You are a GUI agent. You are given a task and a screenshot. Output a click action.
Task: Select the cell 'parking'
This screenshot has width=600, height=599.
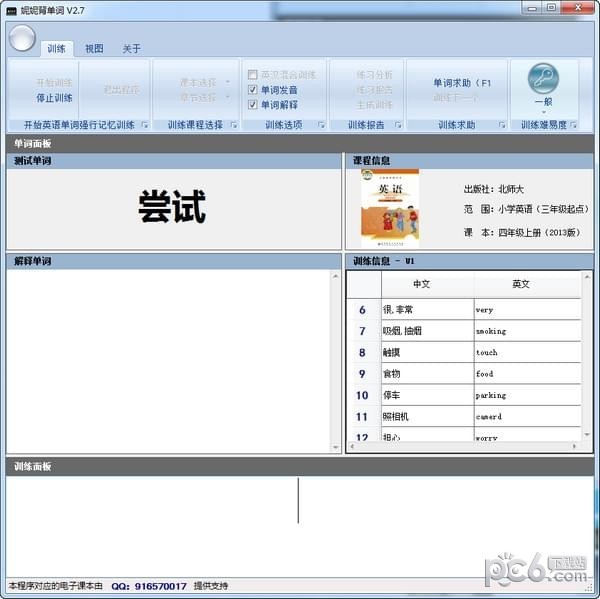tap(528, 395)
